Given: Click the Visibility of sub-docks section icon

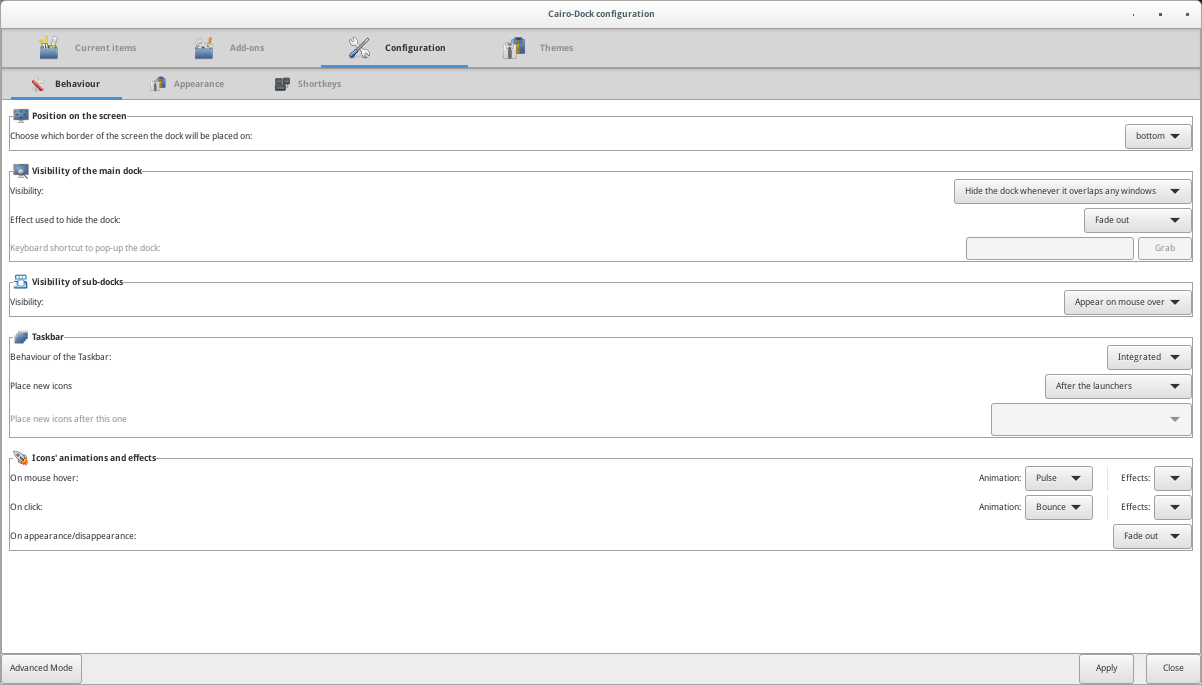Looking at the screenshot, I should coord(21,282).
